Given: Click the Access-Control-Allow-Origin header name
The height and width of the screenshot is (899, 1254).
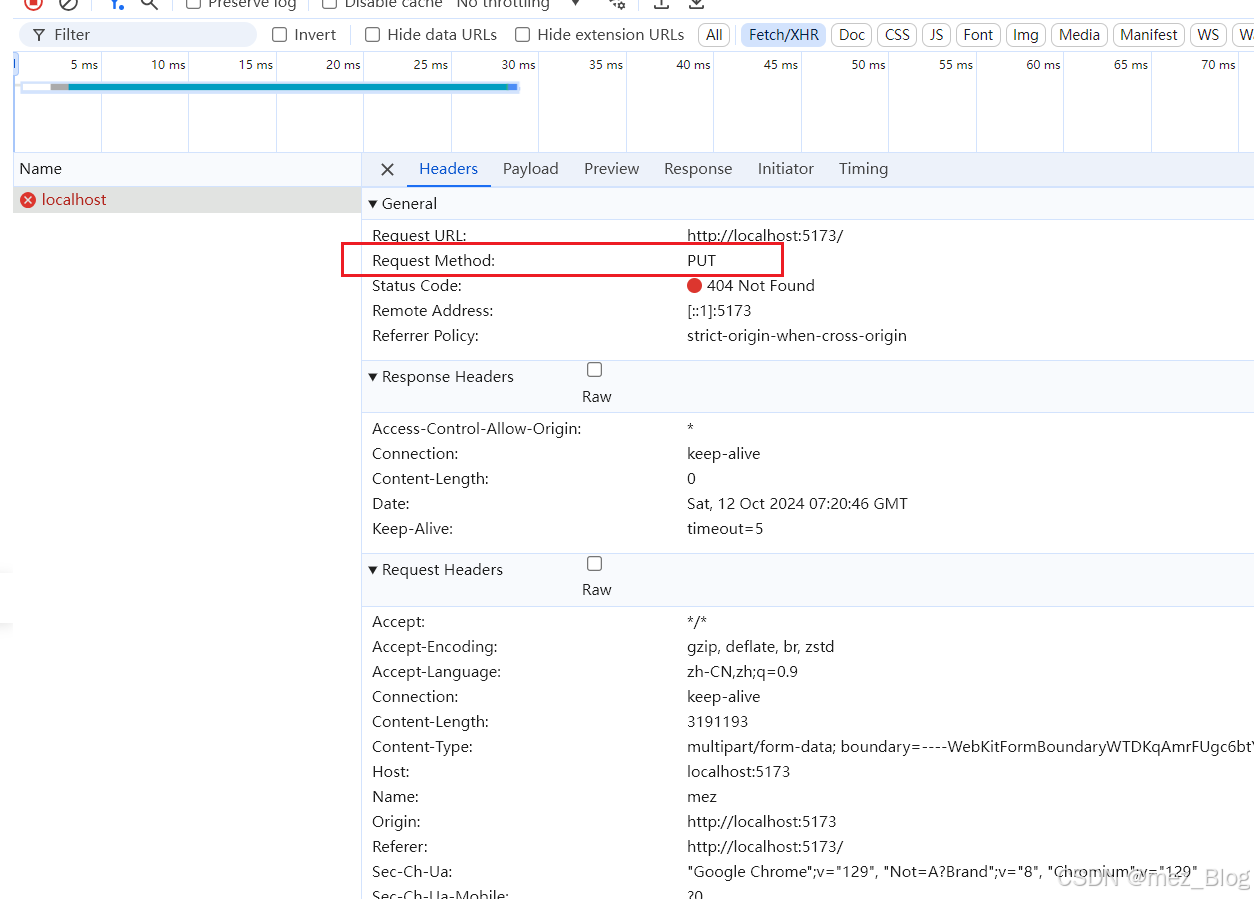Looking at the screenshot, I should 476,429.
